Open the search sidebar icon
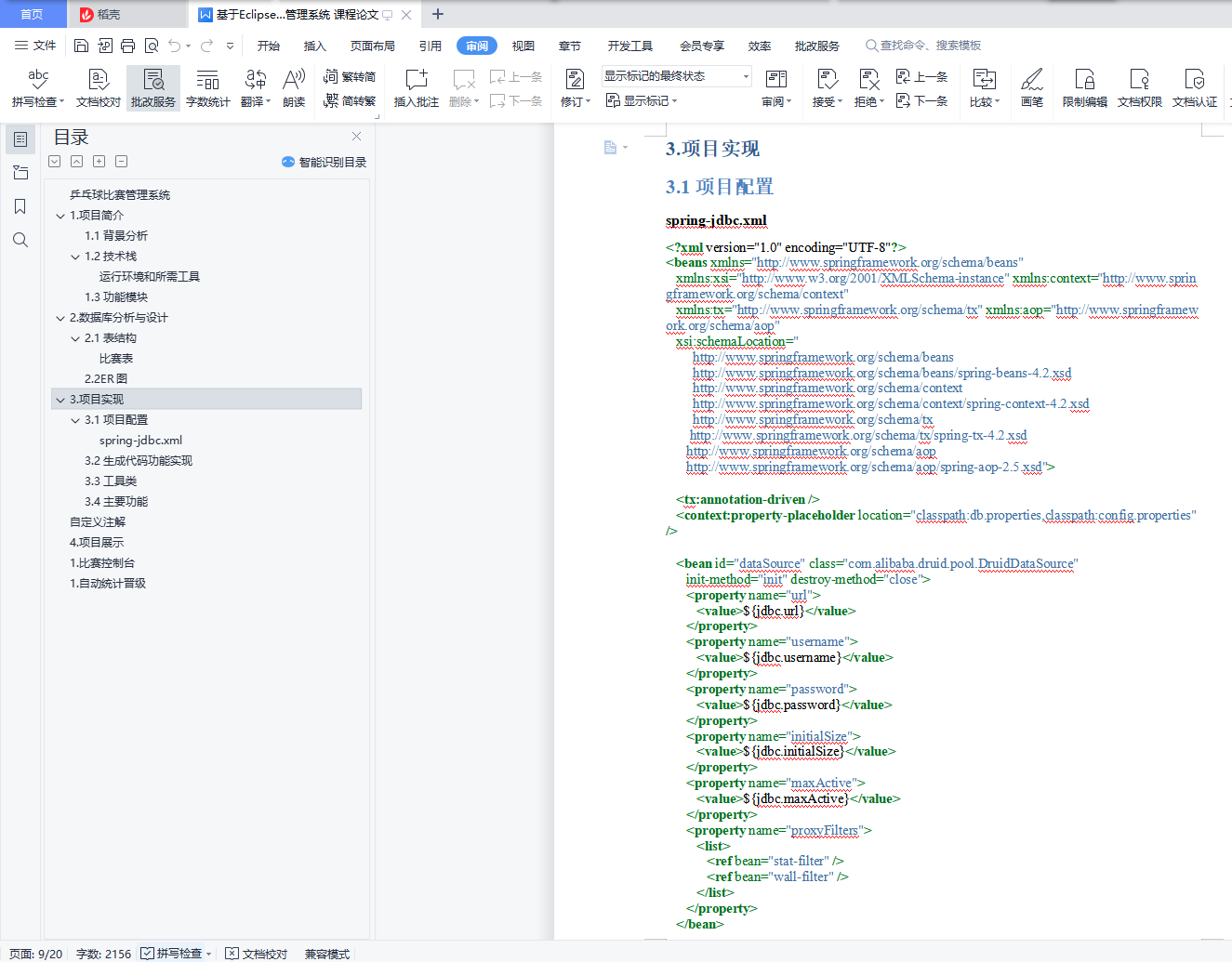This screenshot has width=1232, height=962. [20, 240]
